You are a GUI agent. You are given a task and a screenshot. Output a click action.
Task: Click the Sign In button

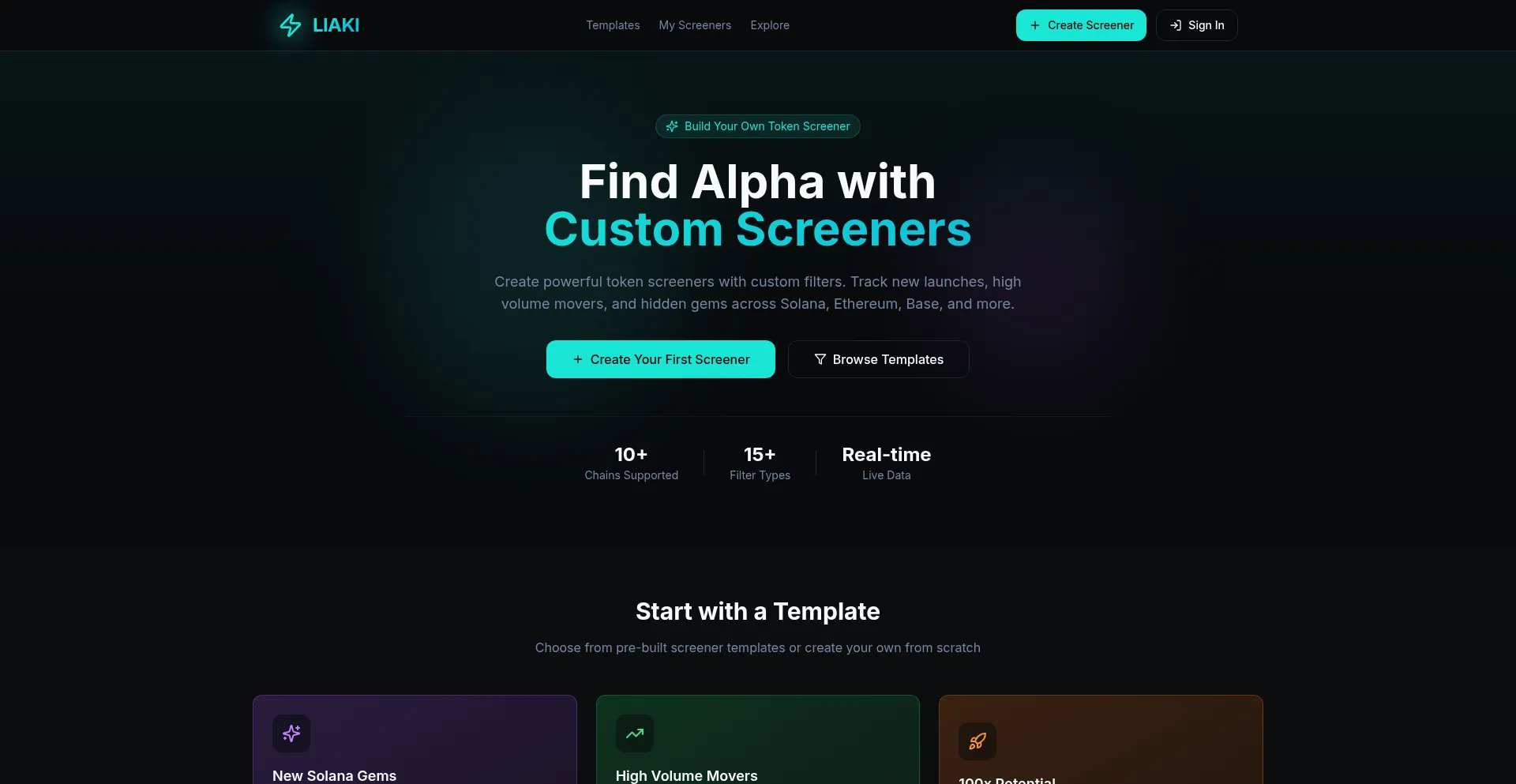(1197, 25)
